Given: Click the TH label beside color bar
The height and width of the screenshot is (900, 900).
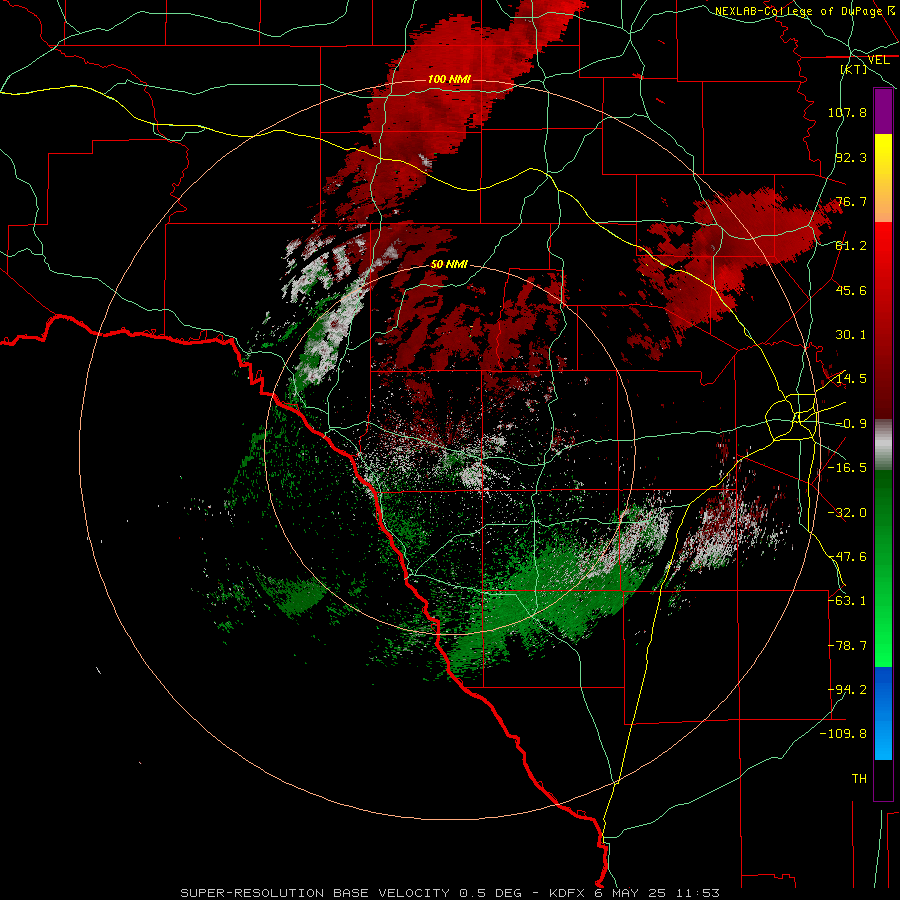Looking at the screenshot, I should click(x=859, y=779).
